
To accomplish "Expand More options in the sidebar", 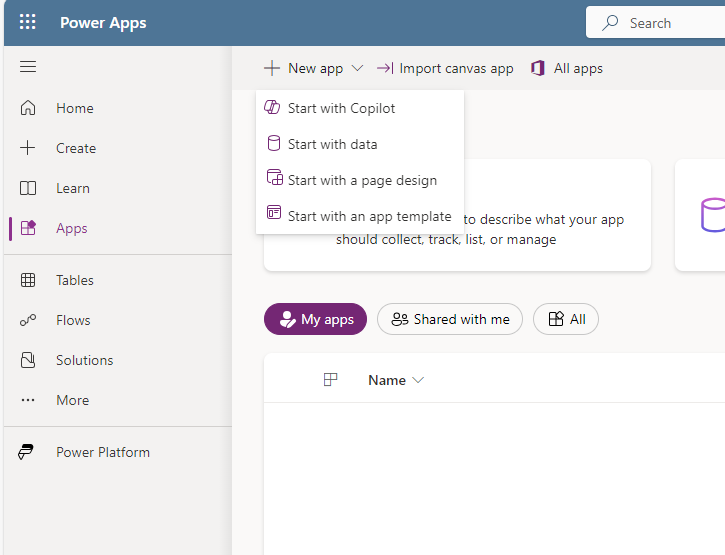I will 72,400.
